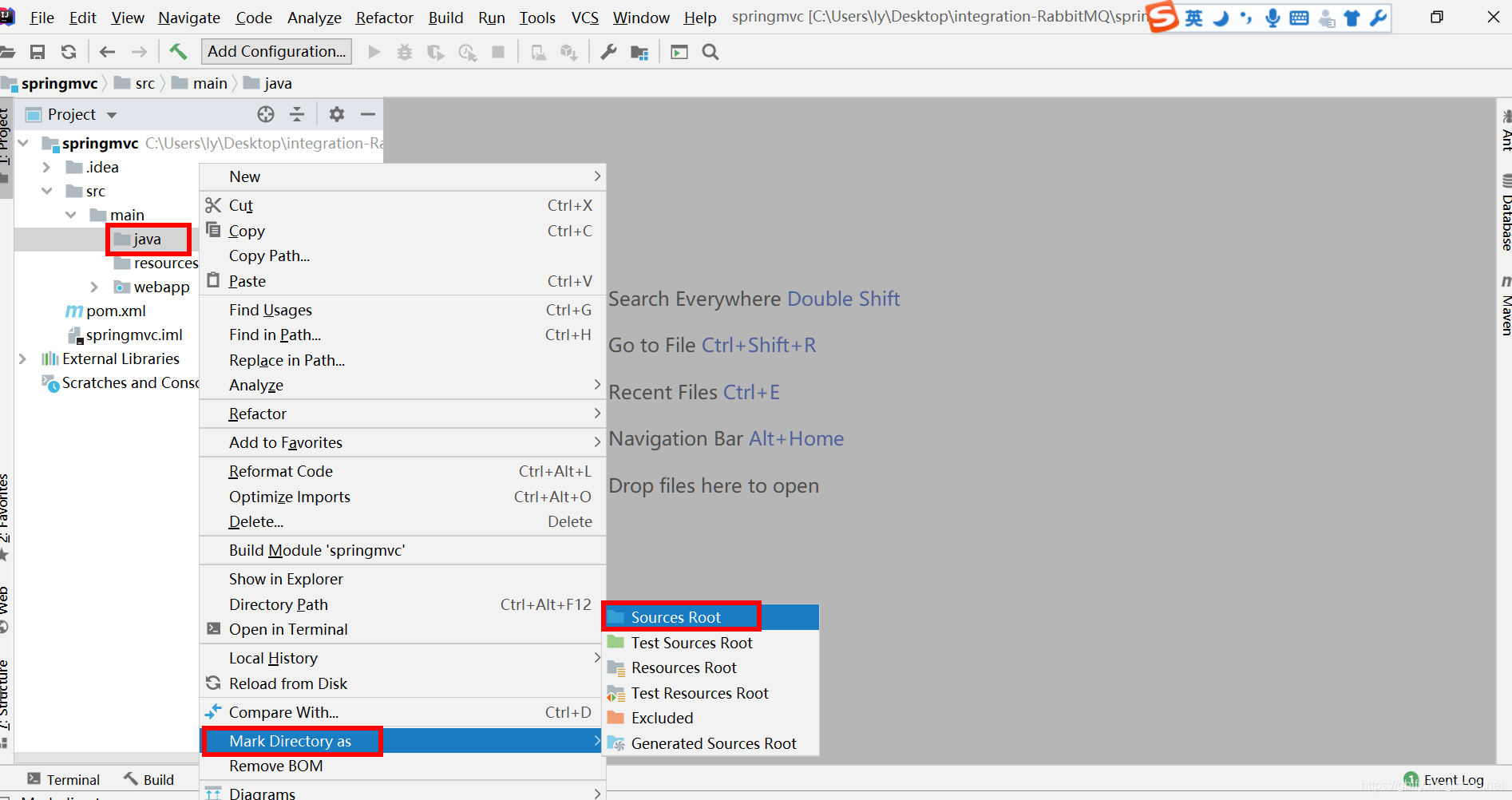
Task: Open the Terminal tool window tab
Action: click(64, 780)
